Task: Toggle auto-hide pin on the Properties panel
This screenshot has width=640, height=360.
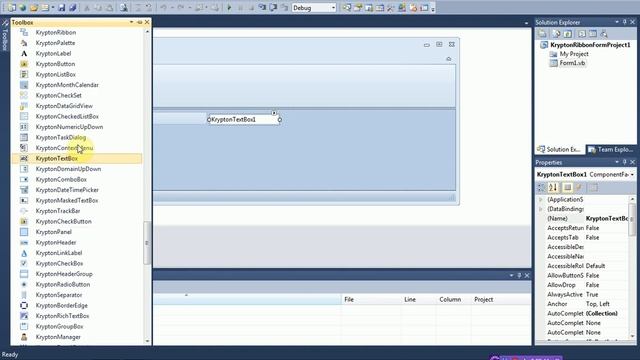Action: pyautogui.click(x=624, y=162)
